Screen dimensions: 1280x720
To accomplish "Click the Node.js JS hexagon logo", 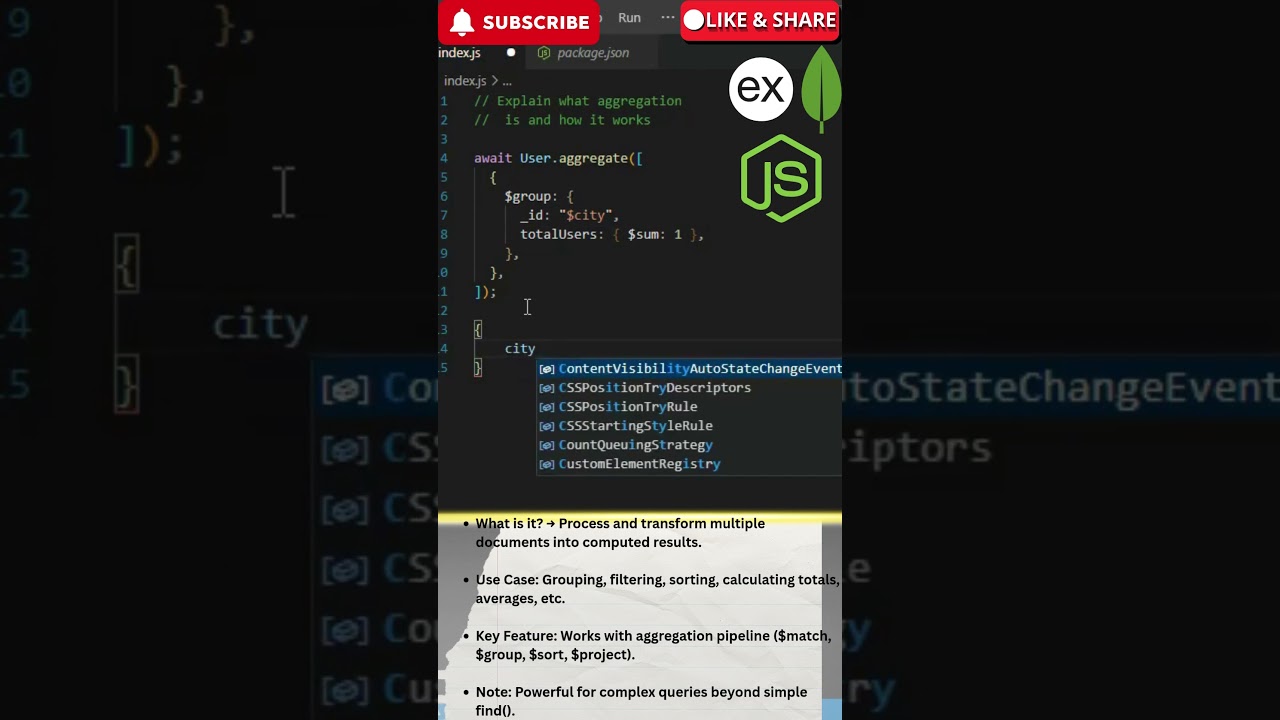I will click(x=781, y=178).
